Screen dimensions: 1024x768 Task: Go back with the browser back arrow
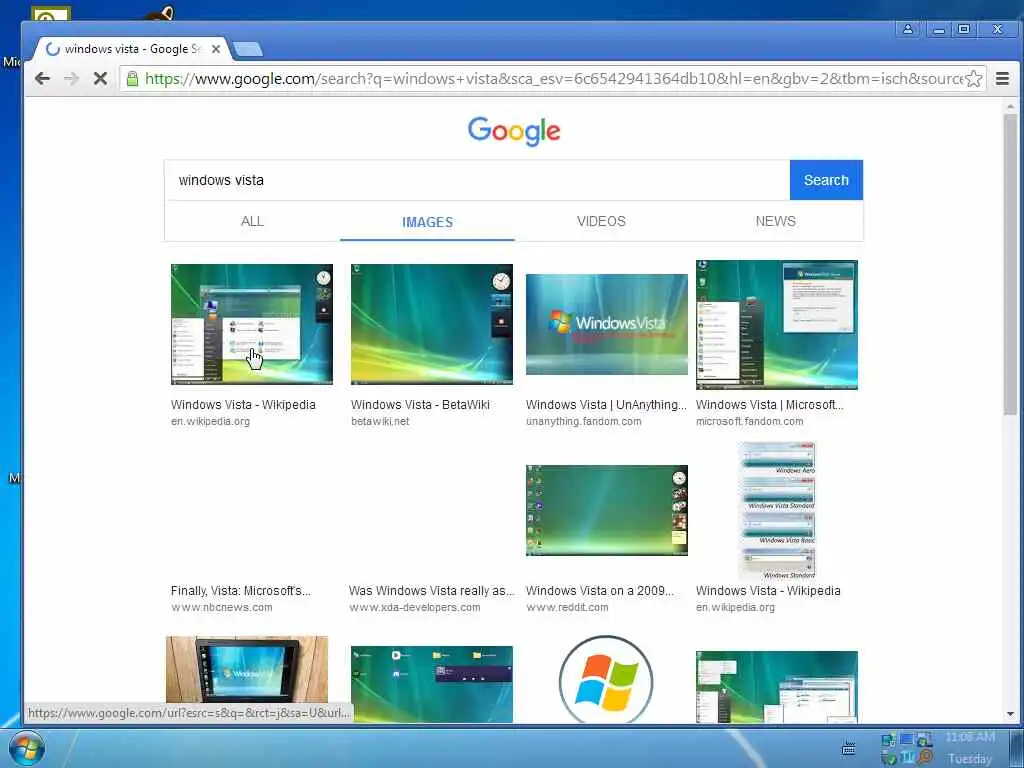tap(42, 79)
